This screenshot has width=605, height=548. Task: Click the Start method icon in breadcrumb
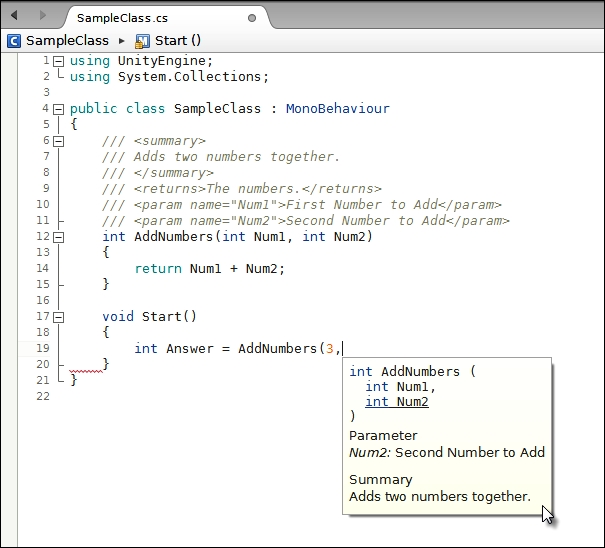pyautogui.click(x=142, y=41)
